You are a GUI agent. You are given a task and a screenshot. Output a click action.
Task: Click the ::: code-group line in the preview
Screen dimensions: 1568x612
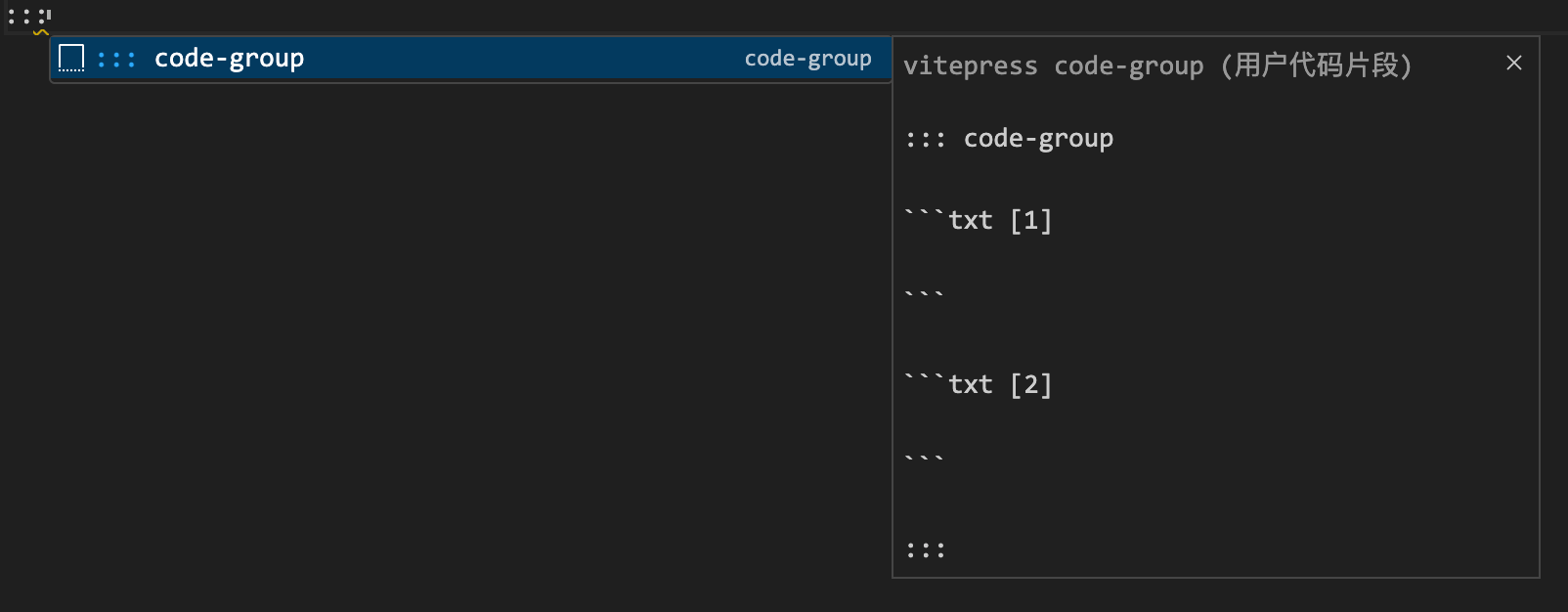(x=1009, y=139)
